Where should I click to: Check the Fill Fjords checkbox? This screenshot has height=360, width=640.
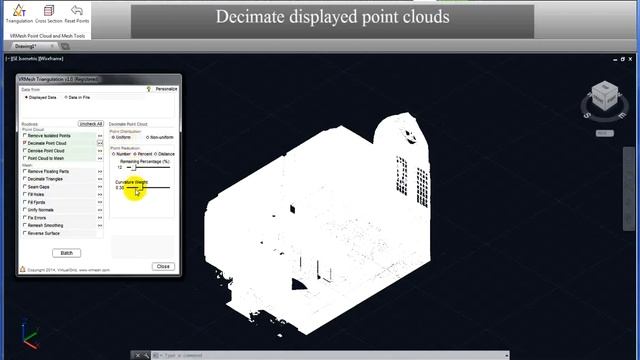[25, 202]
